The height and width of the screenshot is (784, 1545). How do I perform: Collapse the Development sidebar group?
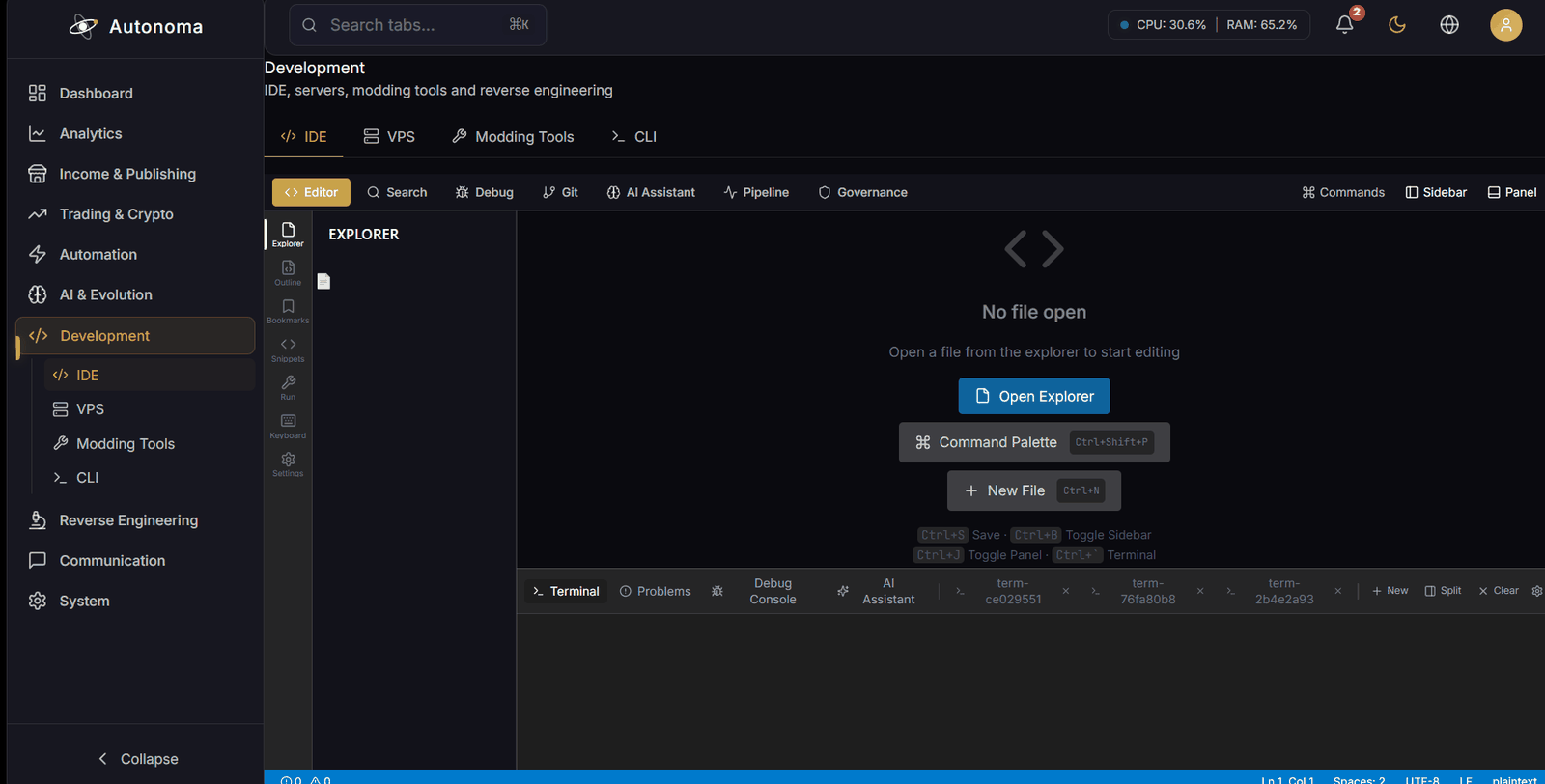[x=135, y=335]
